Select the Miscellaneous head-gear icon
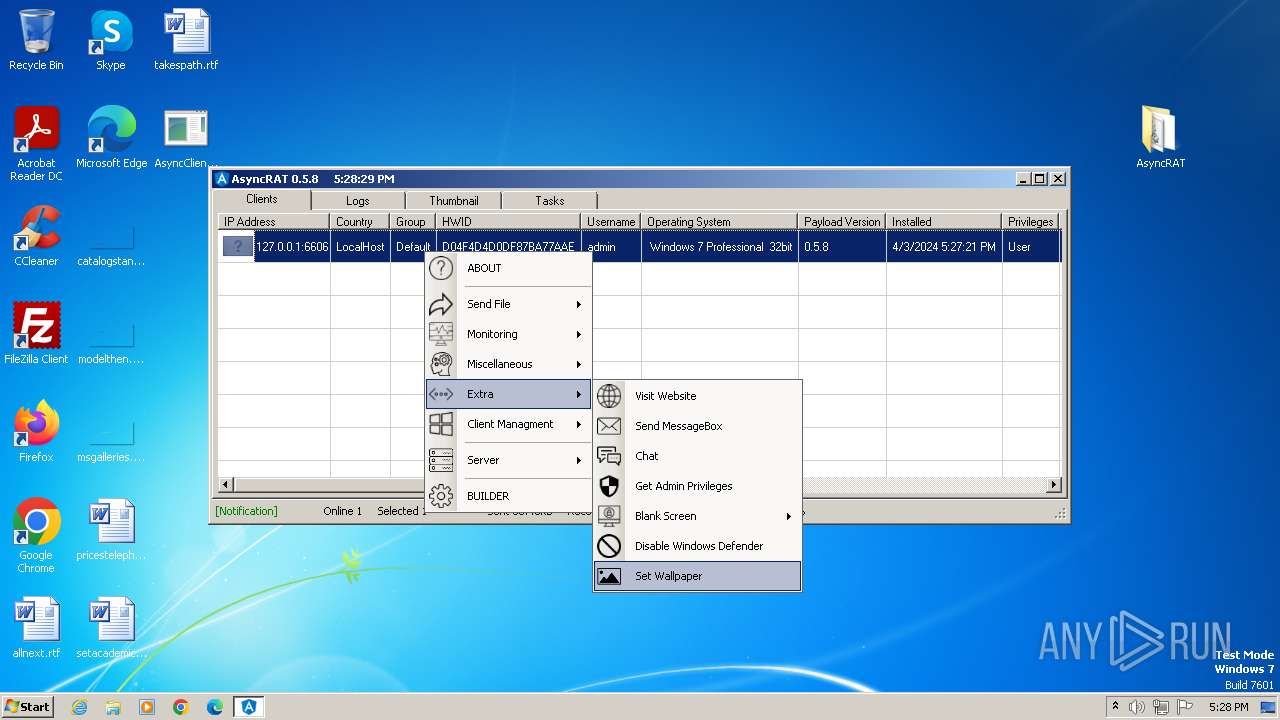Viewport: 1280px width, 720px height. coord(441,364)
